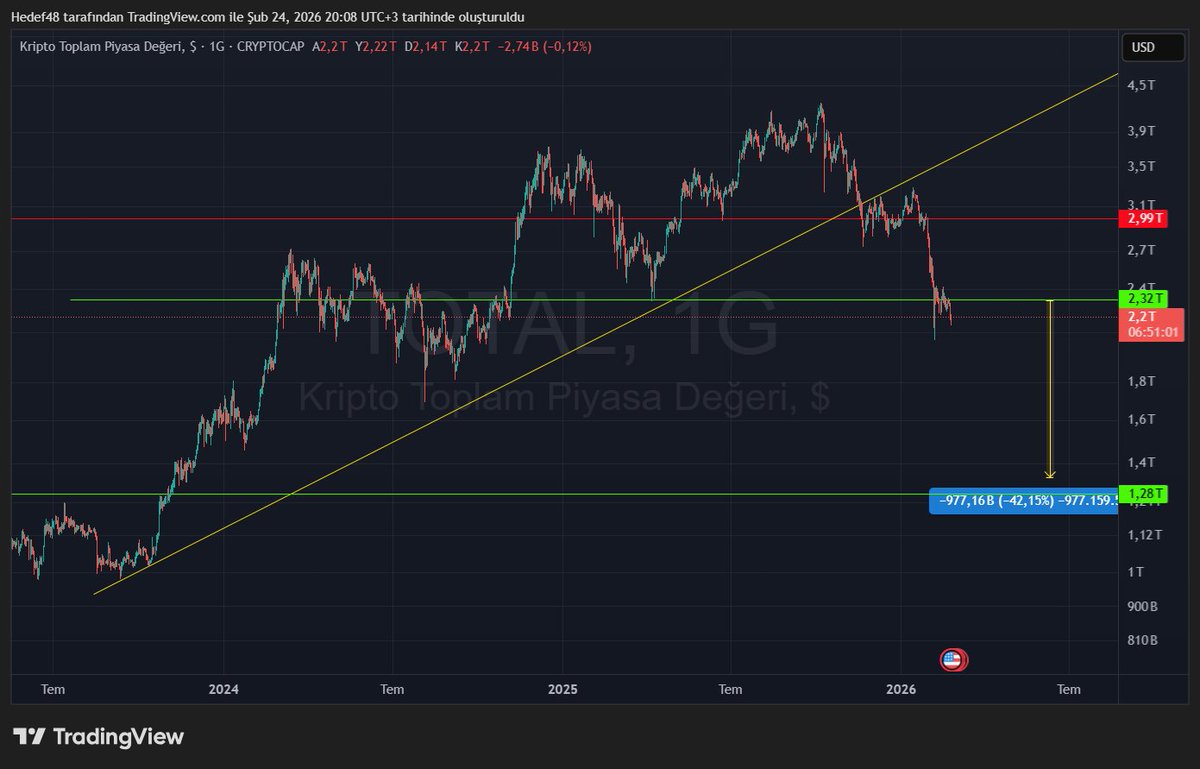This screenshot has height=769, width=1200.
Task: Click the 2,2T current price label
Action: tap(1142, 317)
